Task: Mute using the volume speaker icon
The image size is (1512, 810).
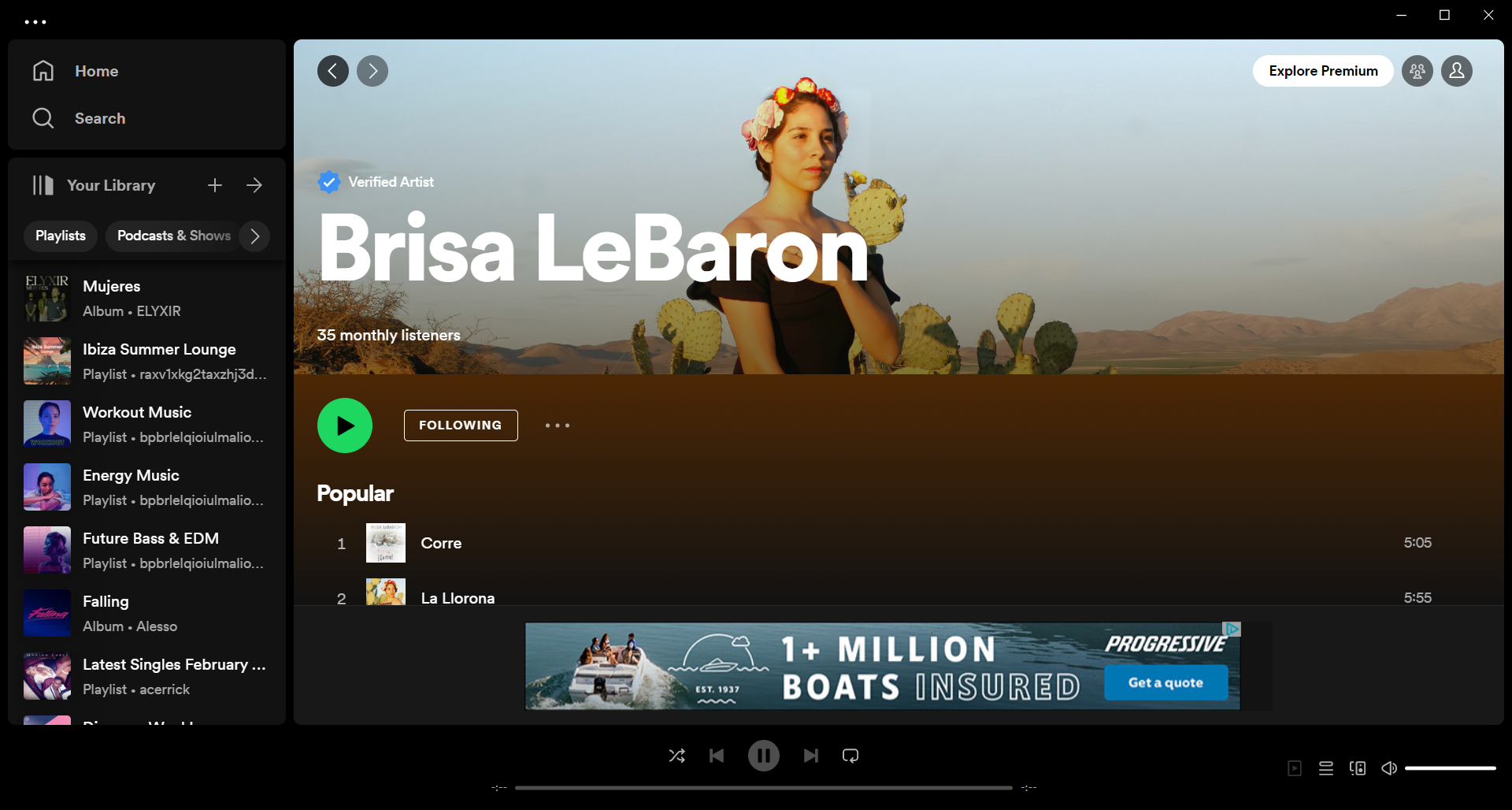Action: pos(1389,768)
